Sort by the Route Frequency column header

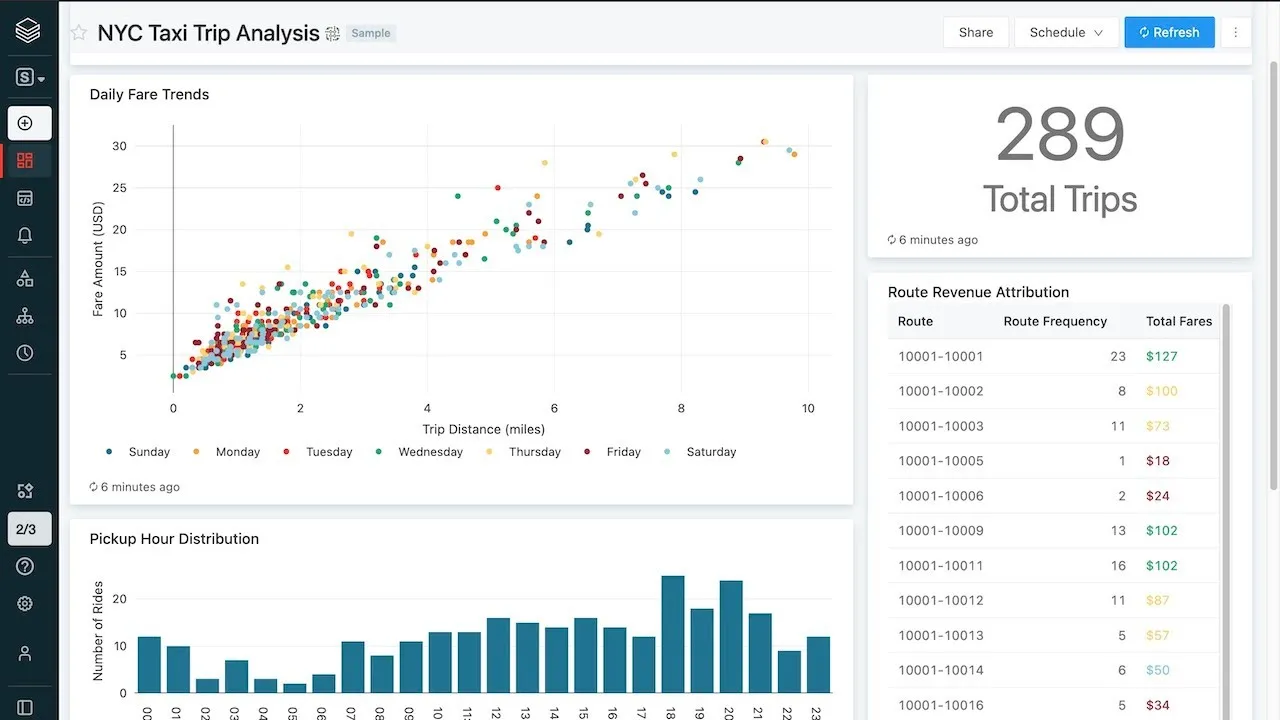(1055, 321)
